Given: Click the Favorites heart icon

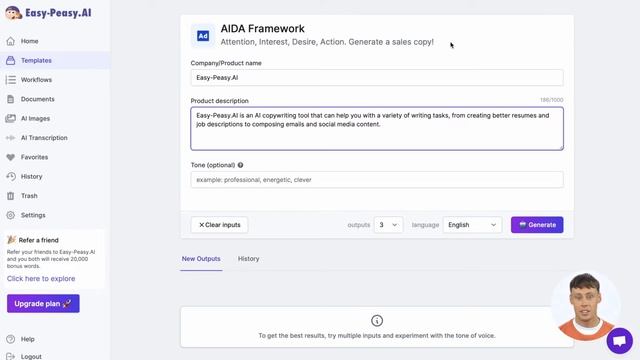Looking at the screenshot, I should click(x=11, y=157).
